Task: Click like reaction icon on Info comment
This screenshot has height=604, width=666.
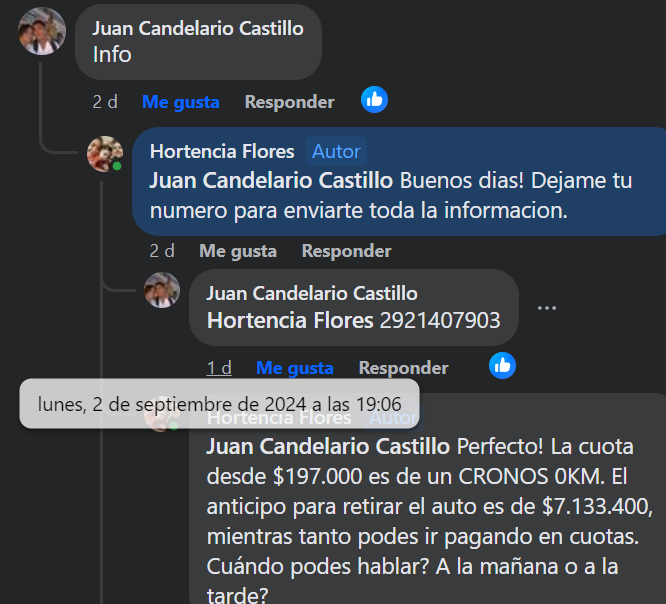Action: (x=374, y=100)
